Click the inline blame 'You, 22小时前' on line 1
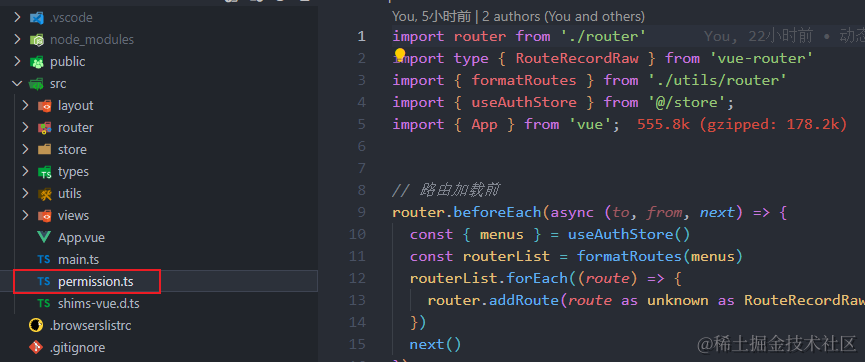The image size is (865, 362). 759,36
